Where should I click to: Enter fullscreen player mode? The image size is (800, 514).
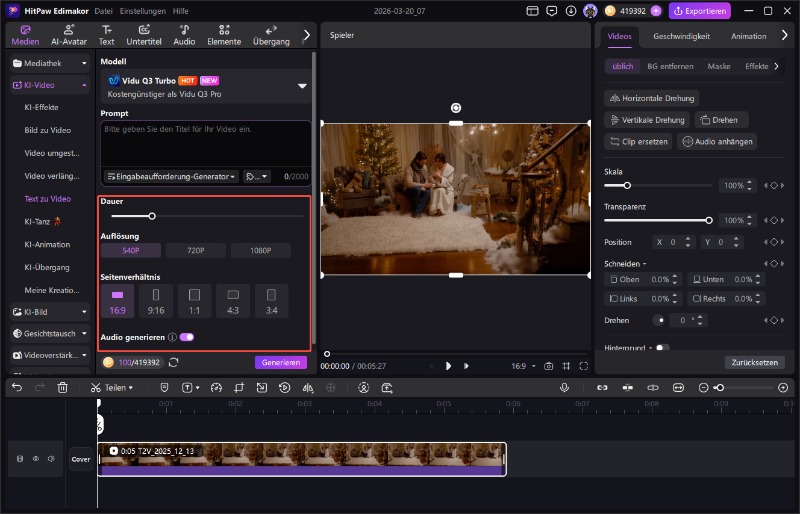584,366
